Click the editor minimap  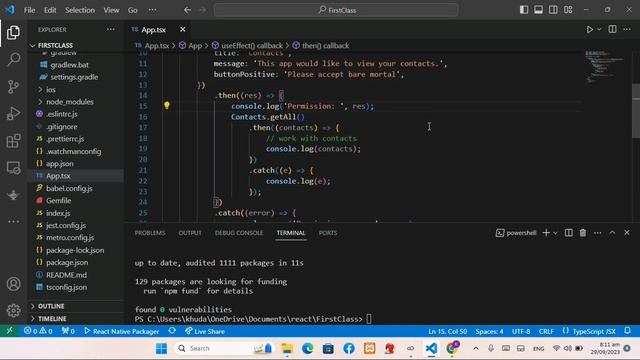pyautogui.click(x=606, y=67)
